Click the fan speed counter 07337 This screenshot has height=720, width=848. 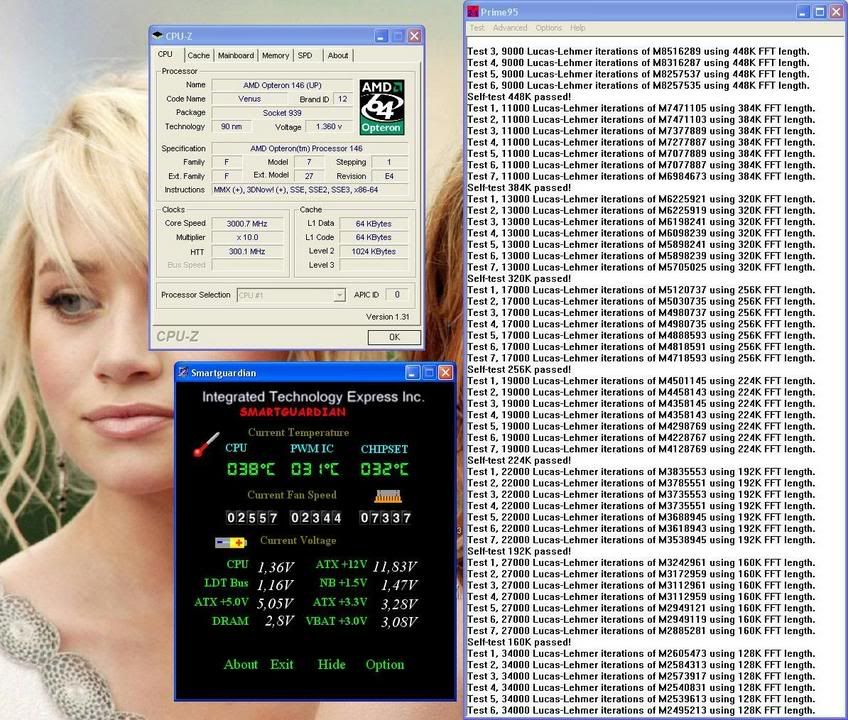pos(385,518)
